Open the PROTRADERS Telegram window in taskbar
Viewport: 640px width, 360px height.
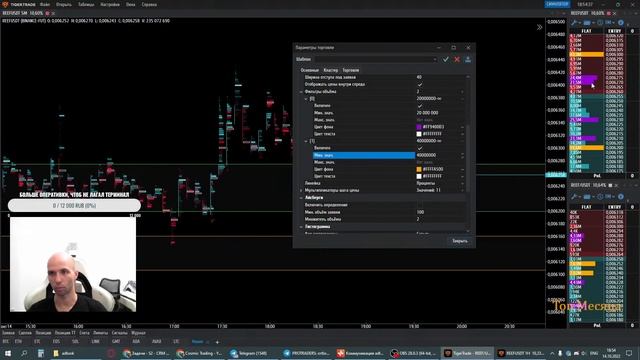(306, 353)
